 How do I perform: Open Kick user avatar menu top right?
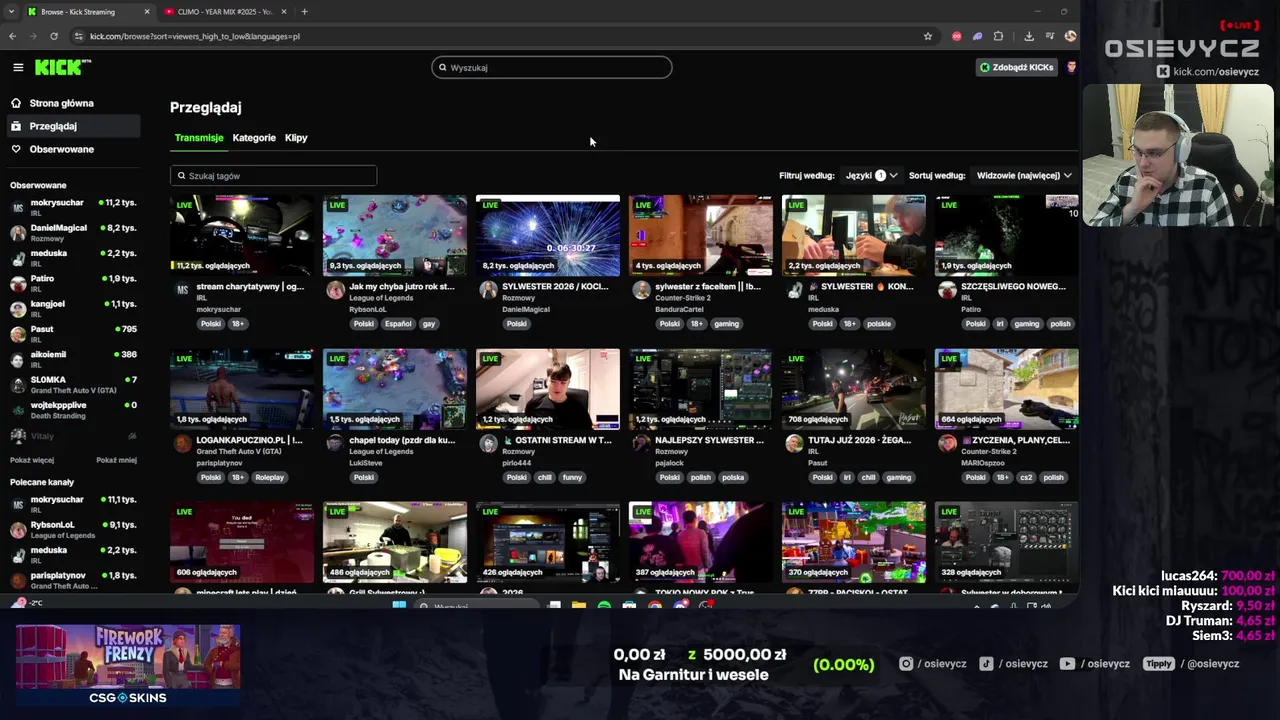click(x=1071, y=67)
